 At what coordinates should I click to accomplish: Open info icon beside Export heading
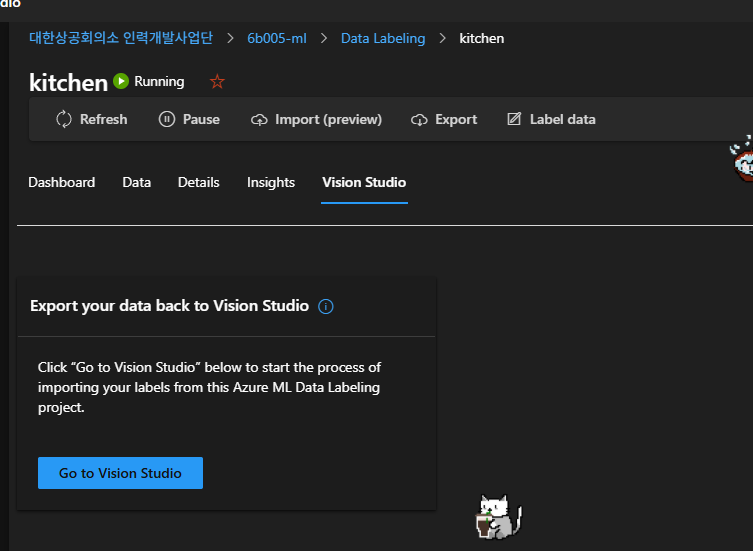coord(326,306)
